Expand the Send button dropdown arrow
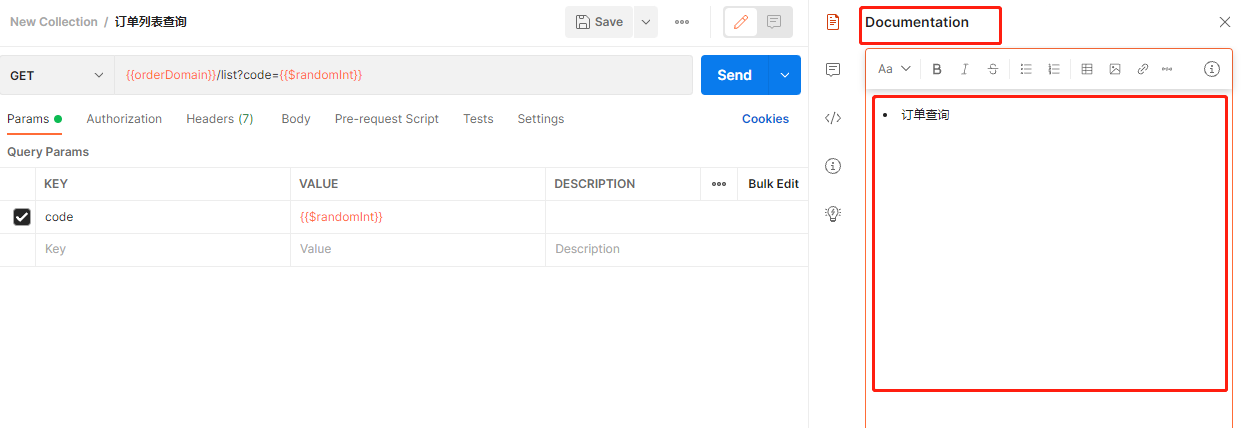The height and width of the screenshot is (428, 1249). [x=785, y=75]
